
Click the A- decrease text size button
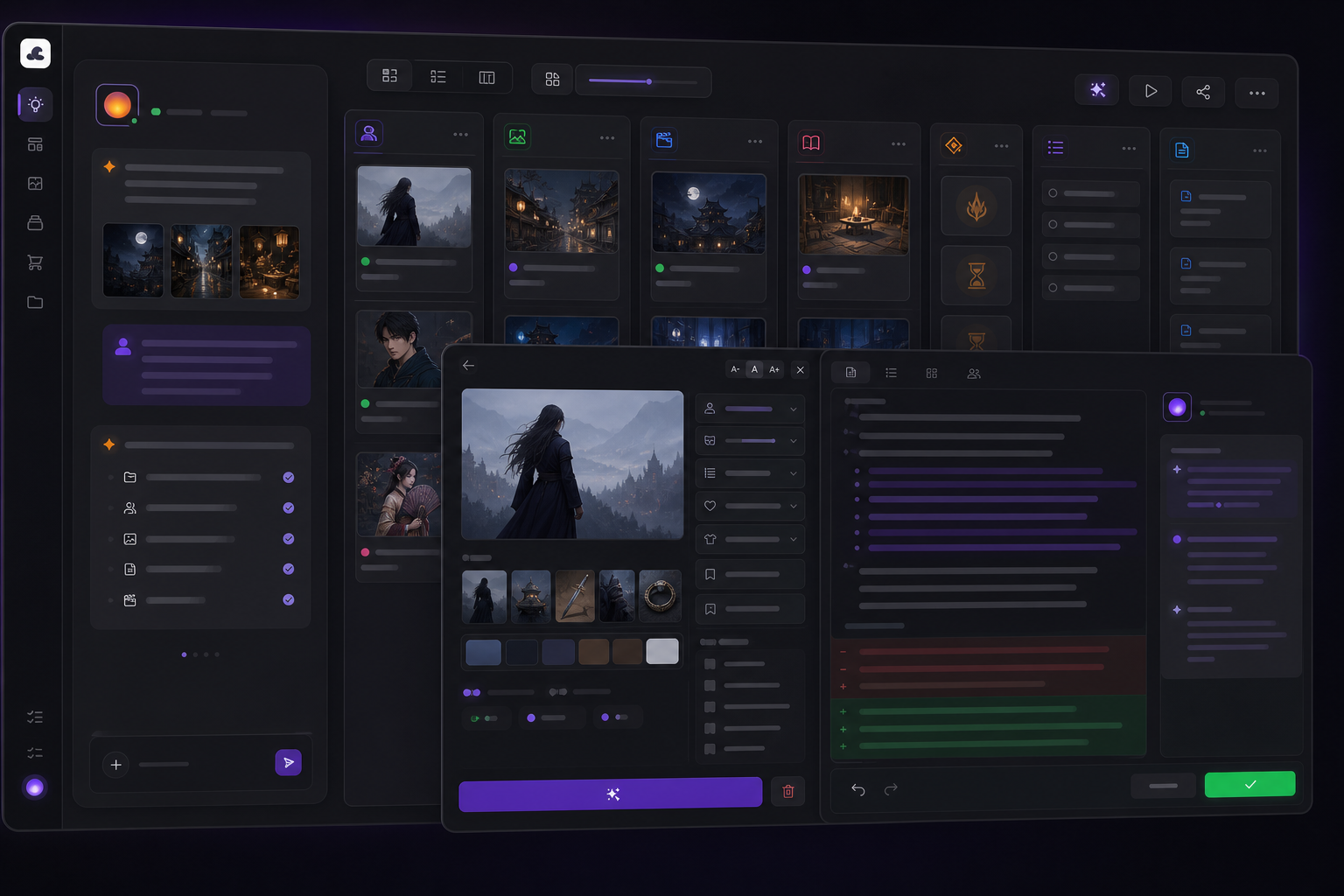pos(735,369)
